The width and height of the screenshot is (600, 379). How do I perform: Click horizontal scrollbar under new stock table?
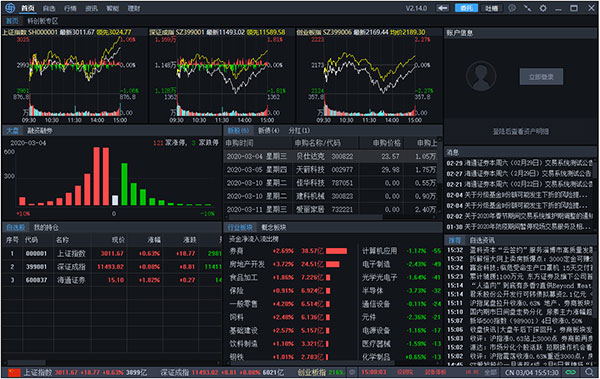pyautogui.click(x=304, y=217)
